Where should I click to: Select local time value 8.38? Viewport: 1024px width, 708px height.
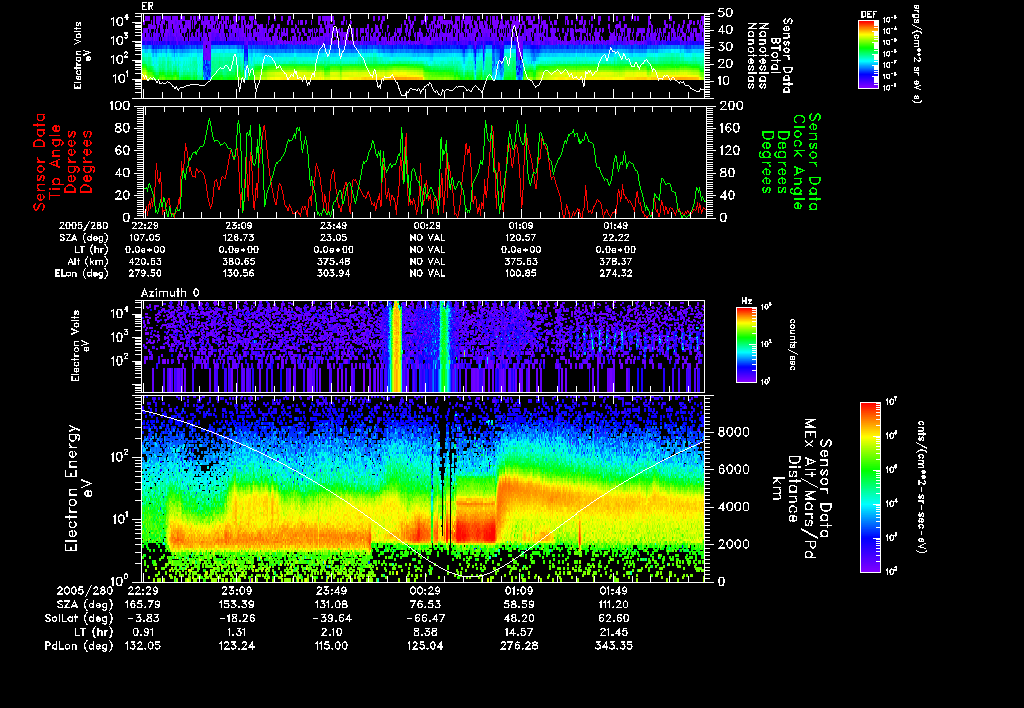tap(426, 632)
